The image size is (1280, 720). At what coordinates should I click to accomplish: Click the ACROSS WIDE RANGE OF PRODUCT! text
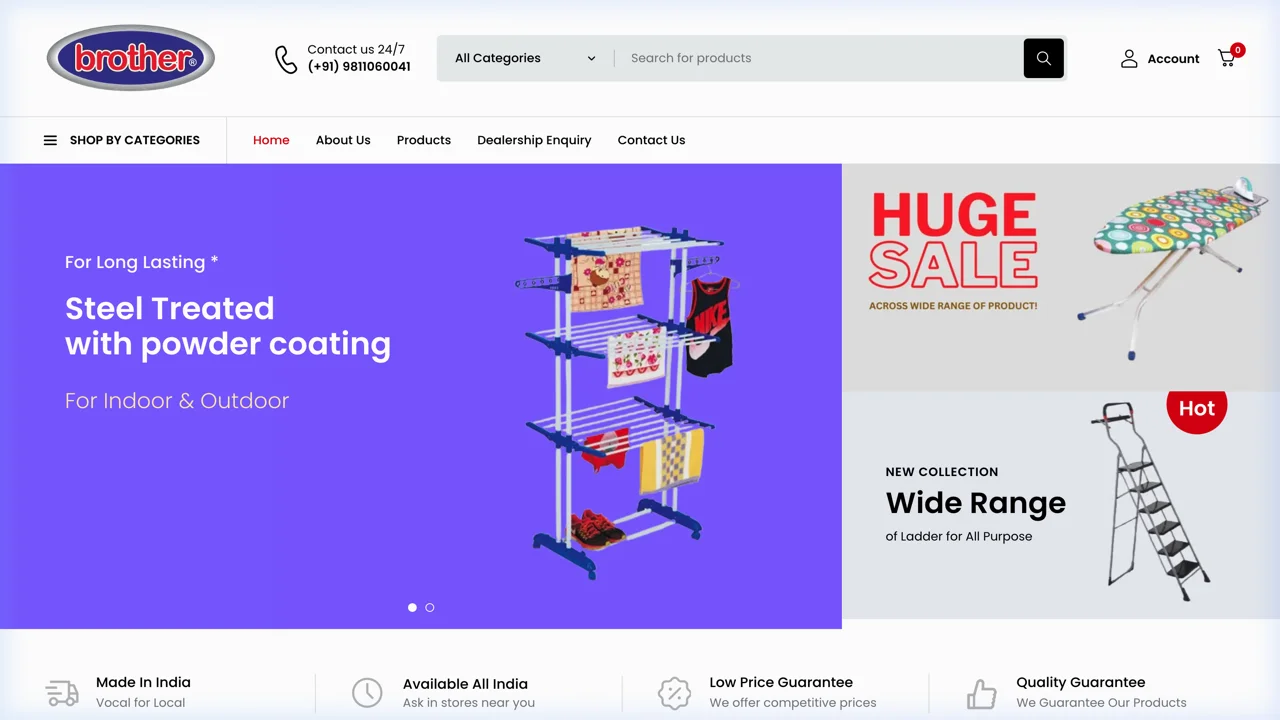coord(953,306)
